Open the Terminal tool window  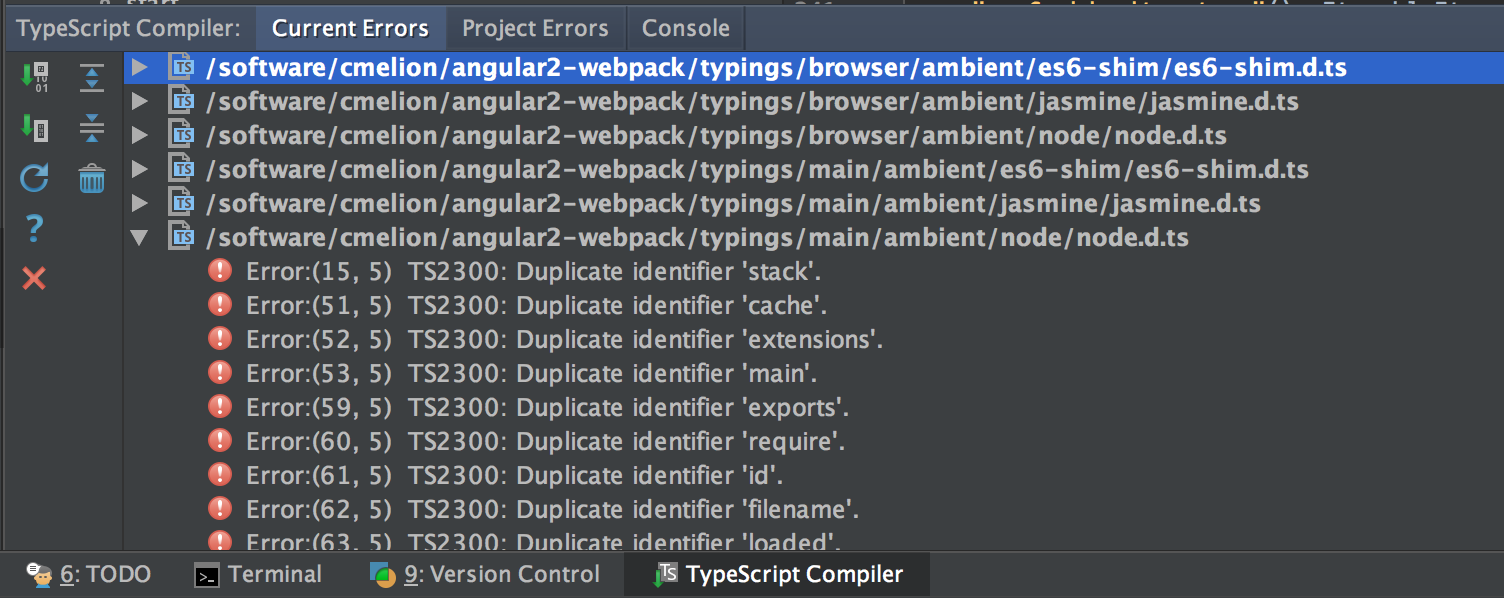(258, 574)
